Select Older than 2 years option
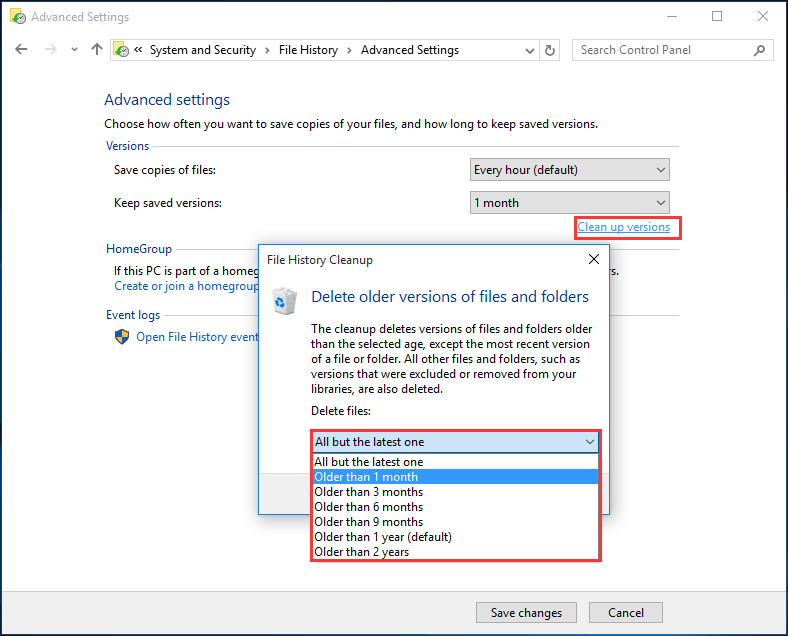788x636 pixels. click(455, 552)
